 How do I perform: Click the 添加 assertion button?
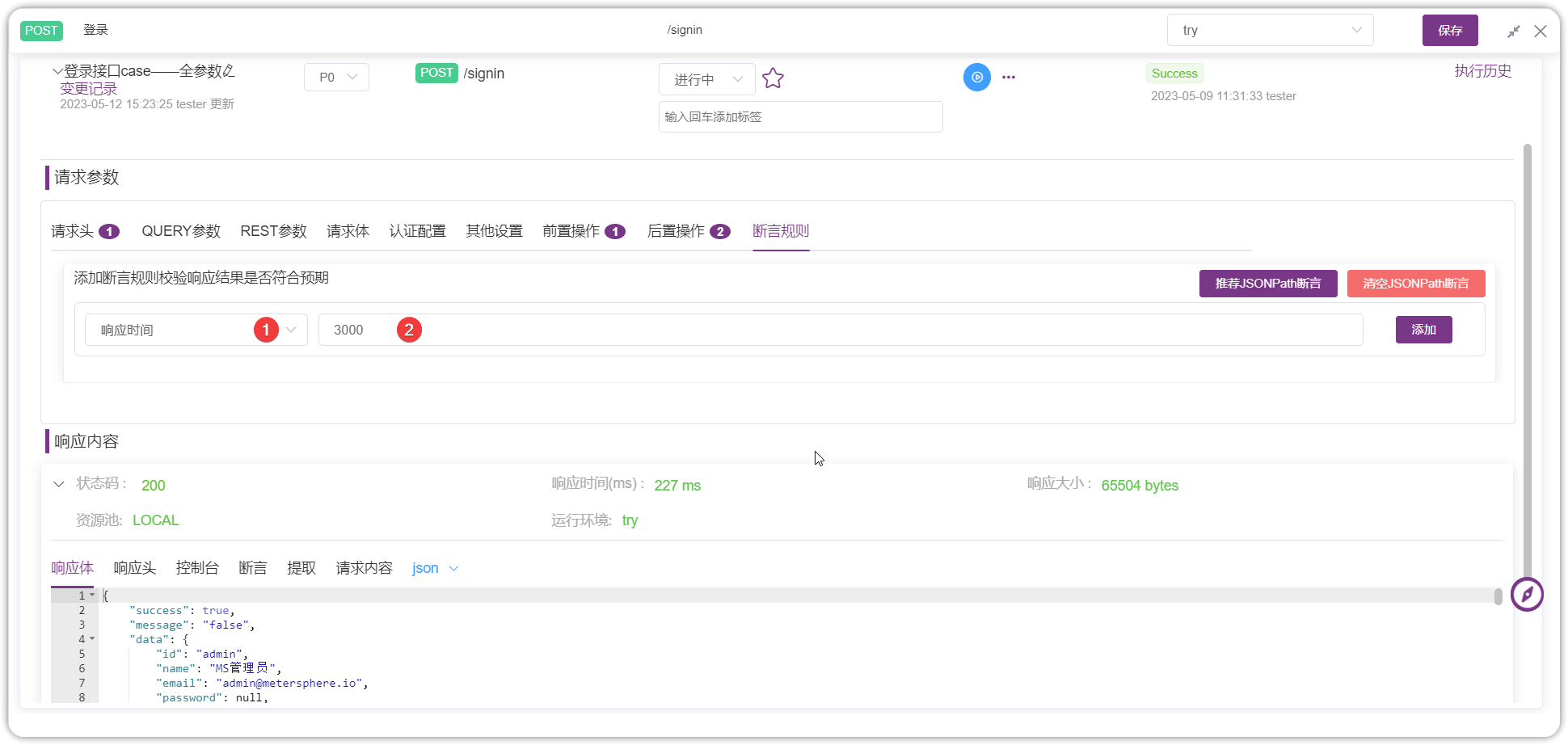(1424, 330)
